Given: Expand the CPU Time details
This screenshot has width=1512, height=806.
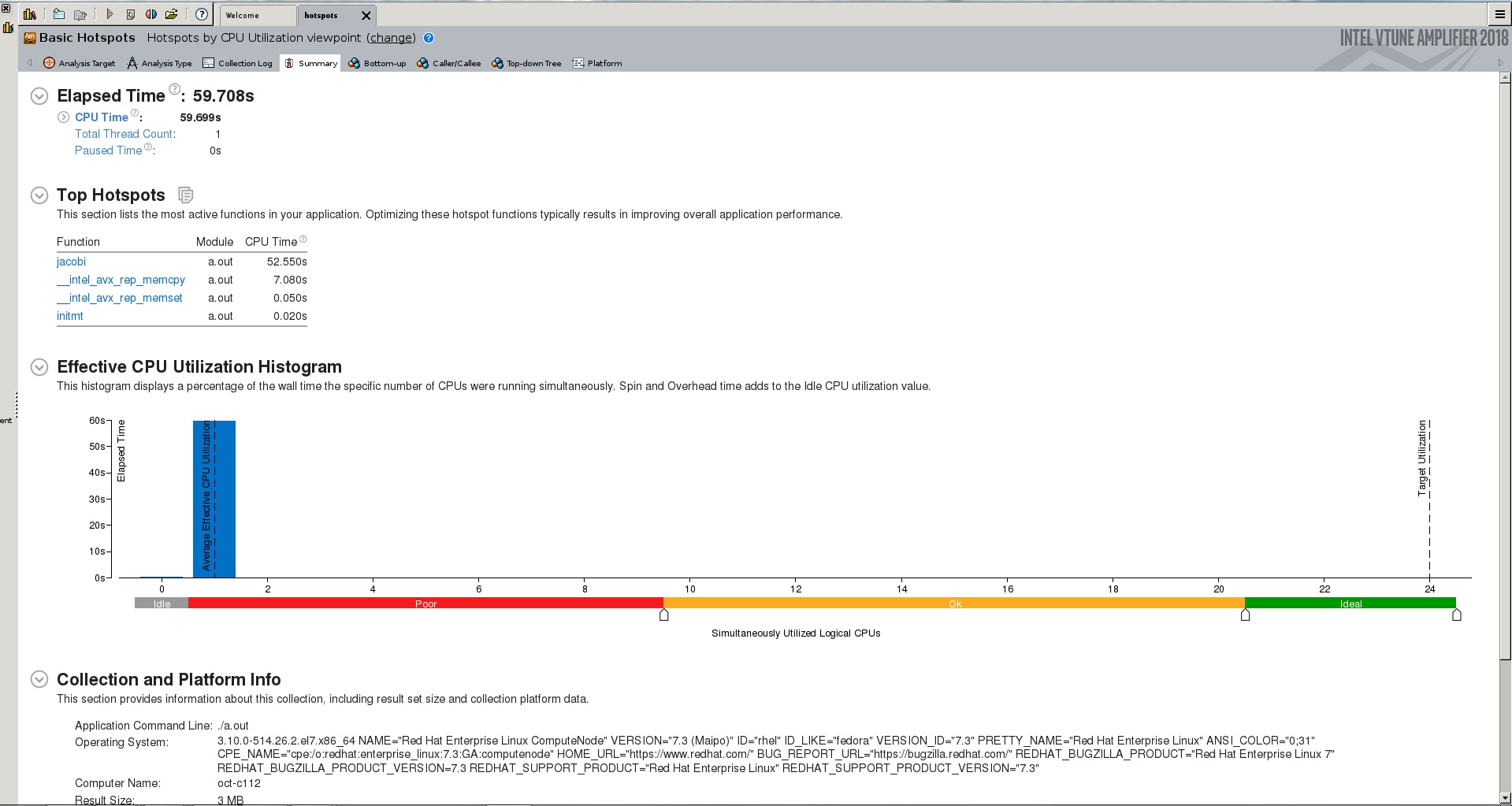Looking at the screenshot, I should click(64, 117).
